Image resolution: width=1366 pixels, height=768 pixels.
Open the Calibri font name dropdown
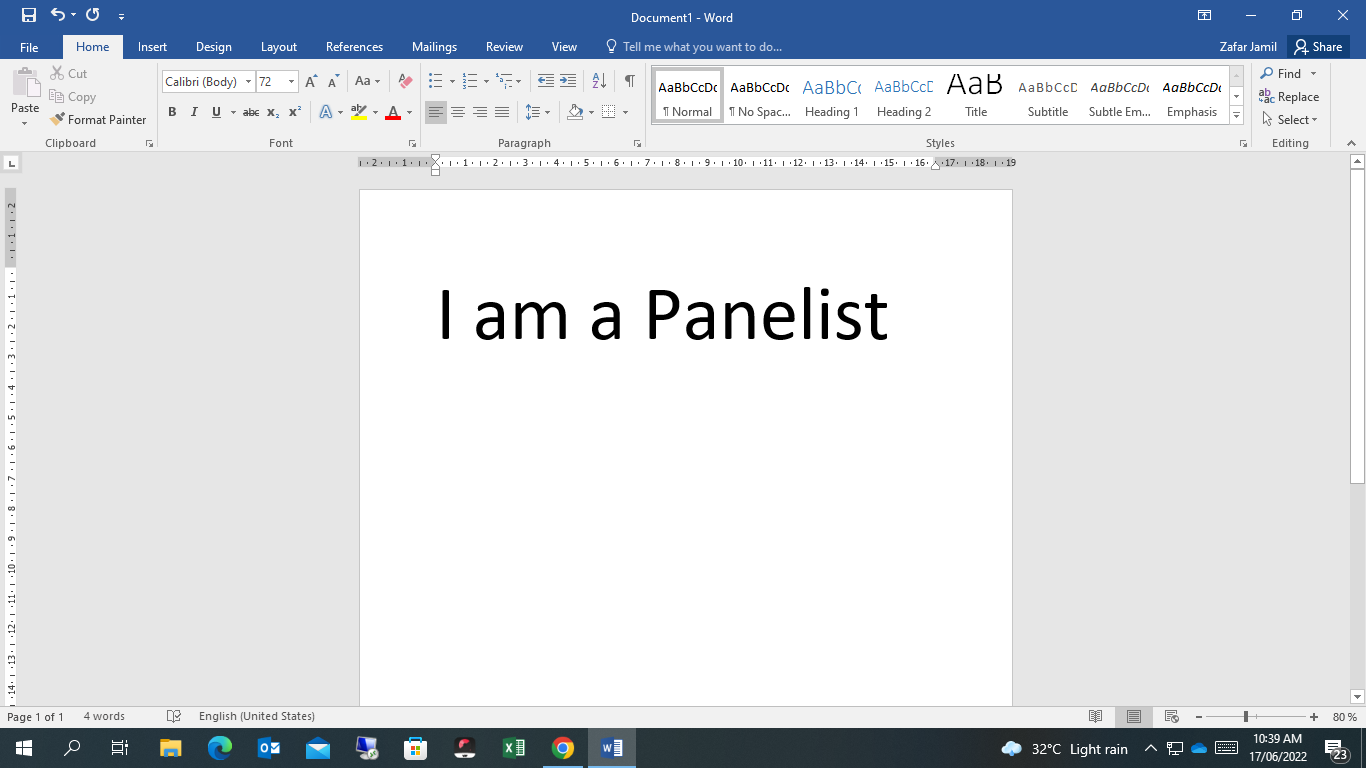(x=248, y=82)
